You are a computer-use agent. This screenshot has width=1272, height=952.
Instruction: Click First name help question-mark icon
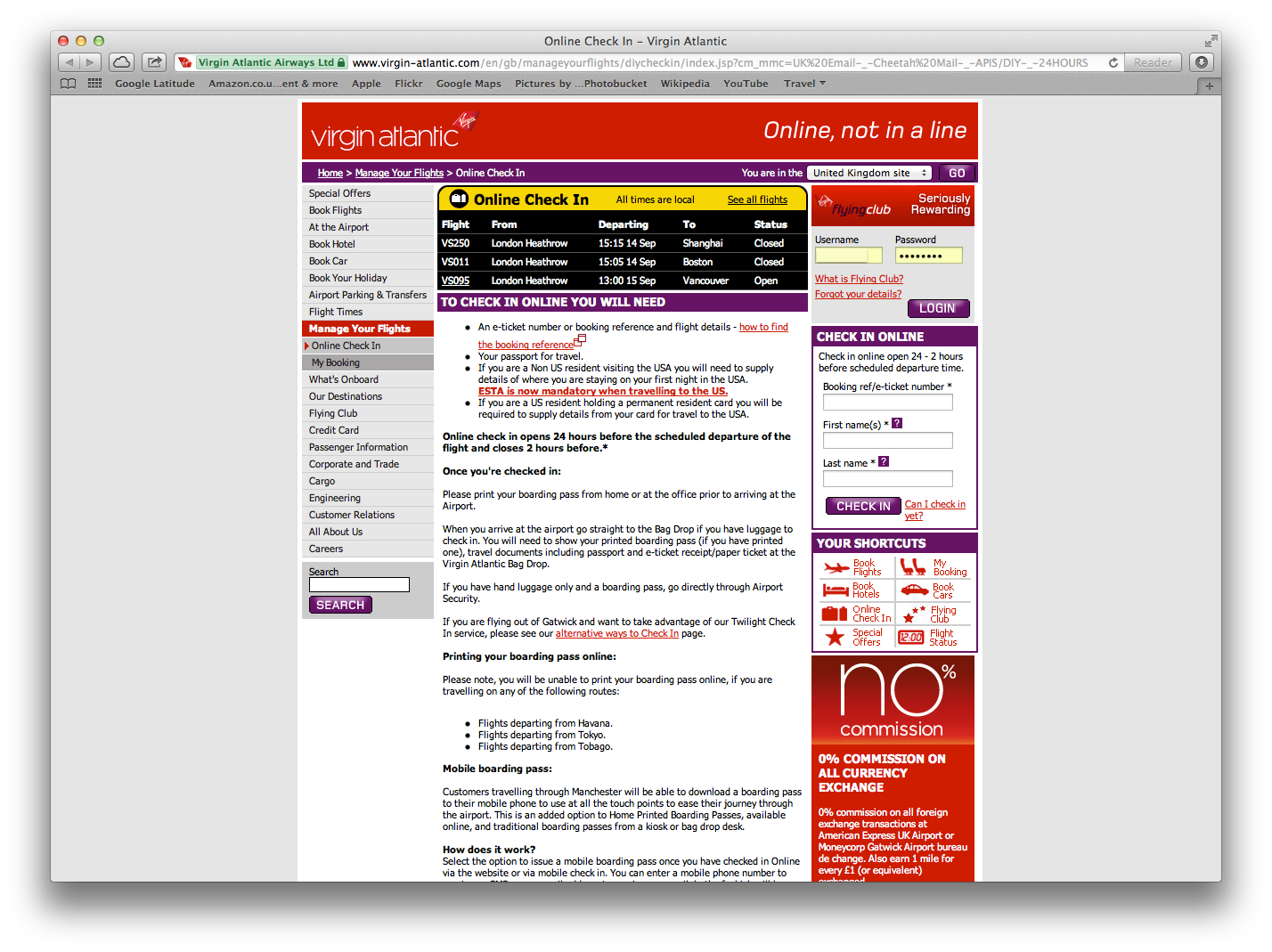tap(897, 423)
